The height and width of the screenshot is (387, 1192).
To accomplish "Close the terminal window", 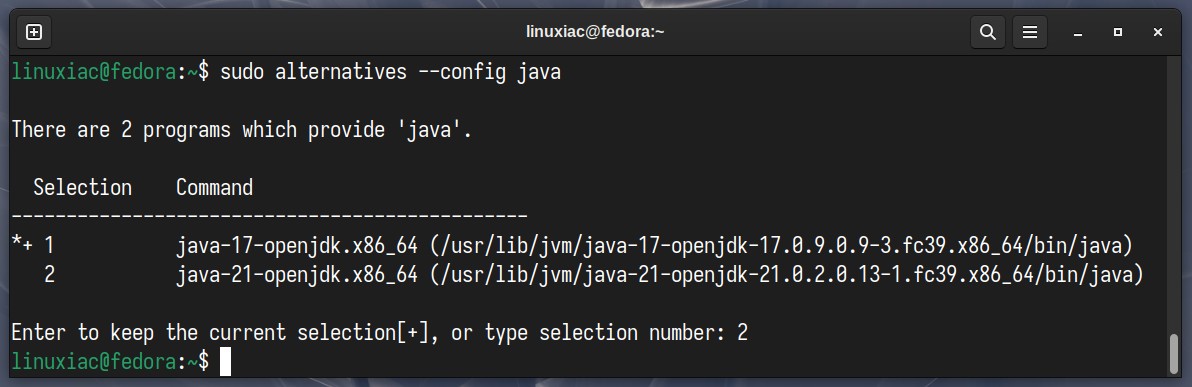I will point(1157,32).
